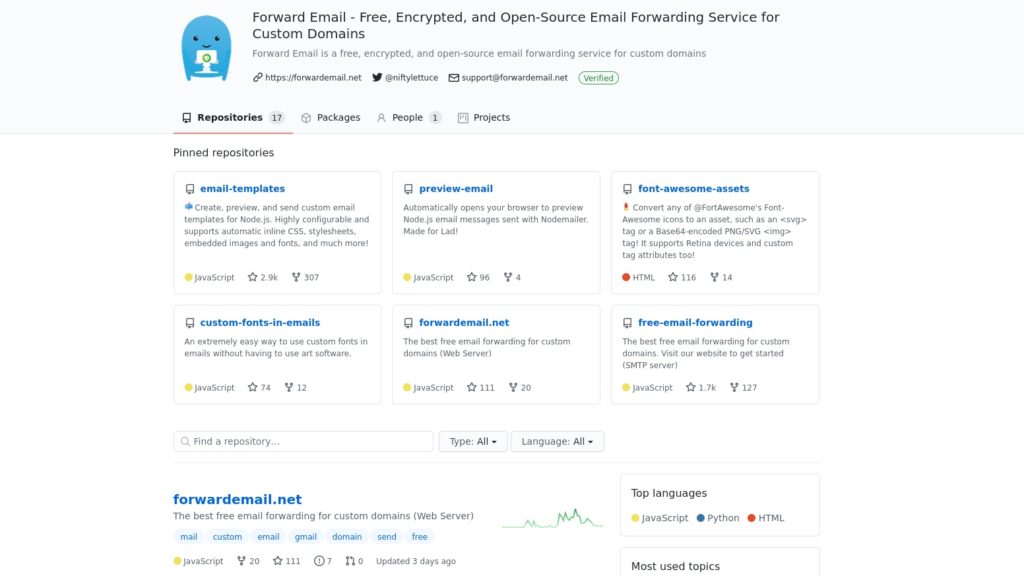Click the green Verified badge
The height and width of the screenshot is (576, 1024).
pos(598,77)
